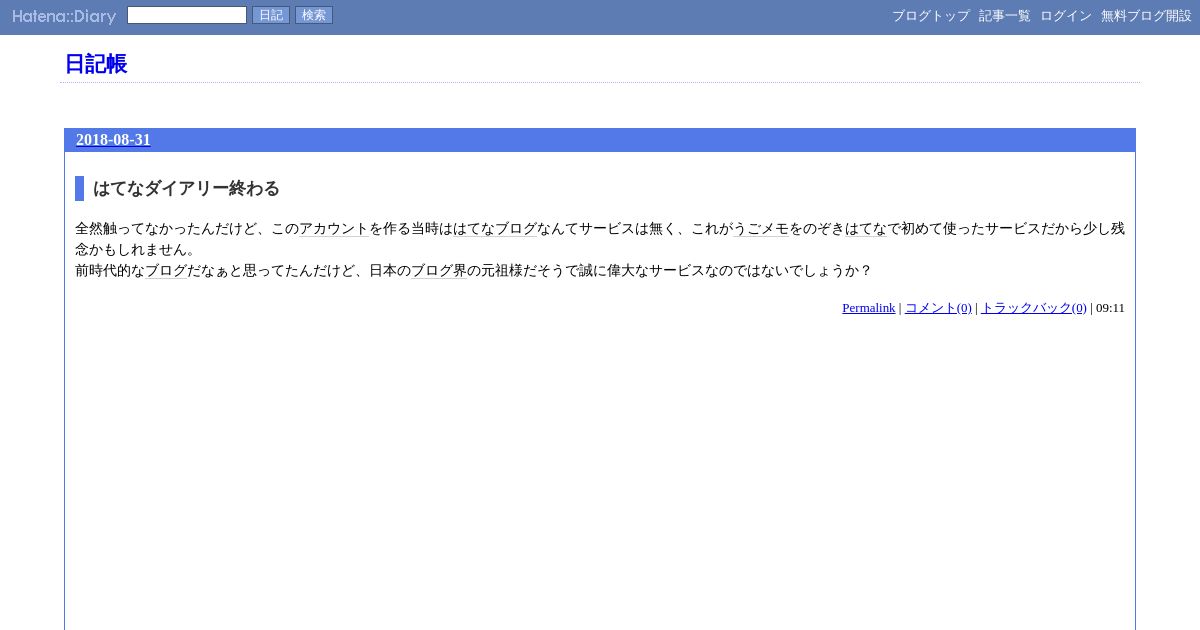
Task: Focus the header search input field
Action: tap(187, 15)
